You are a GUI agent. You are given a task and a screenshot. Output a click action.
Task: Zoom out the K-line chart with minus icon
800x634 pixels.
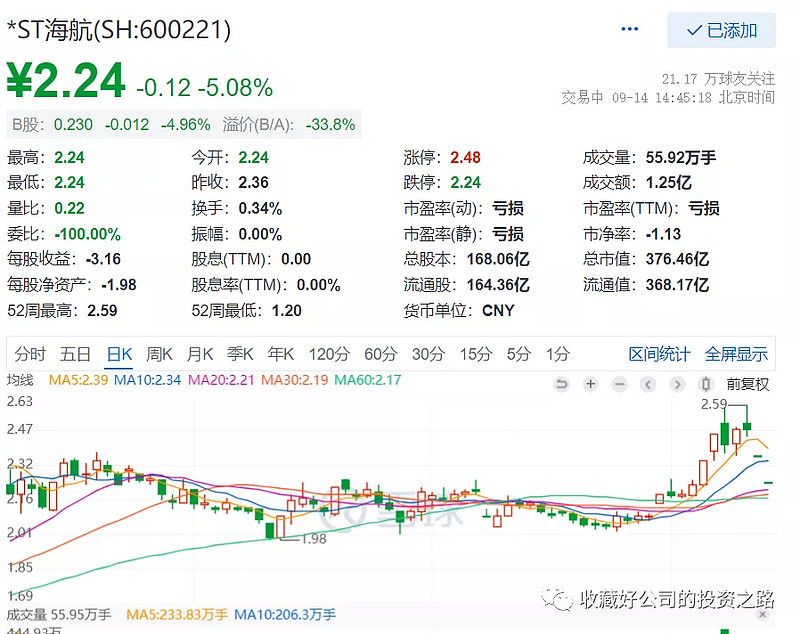(x=619, y=384)
